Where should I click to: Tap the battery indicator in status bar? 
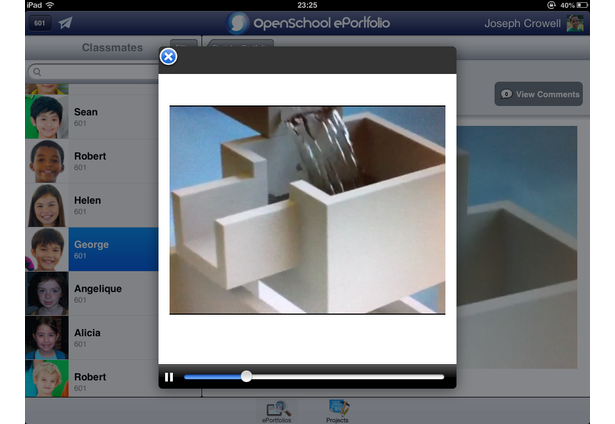point(582,5)
